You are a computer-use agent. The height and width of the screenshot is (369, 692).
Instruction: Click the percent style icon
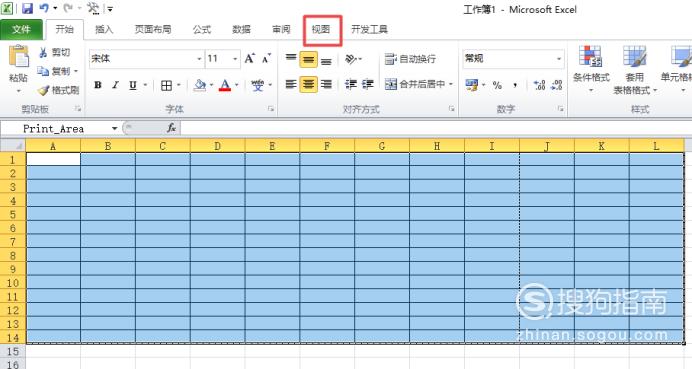click(497, 85)
